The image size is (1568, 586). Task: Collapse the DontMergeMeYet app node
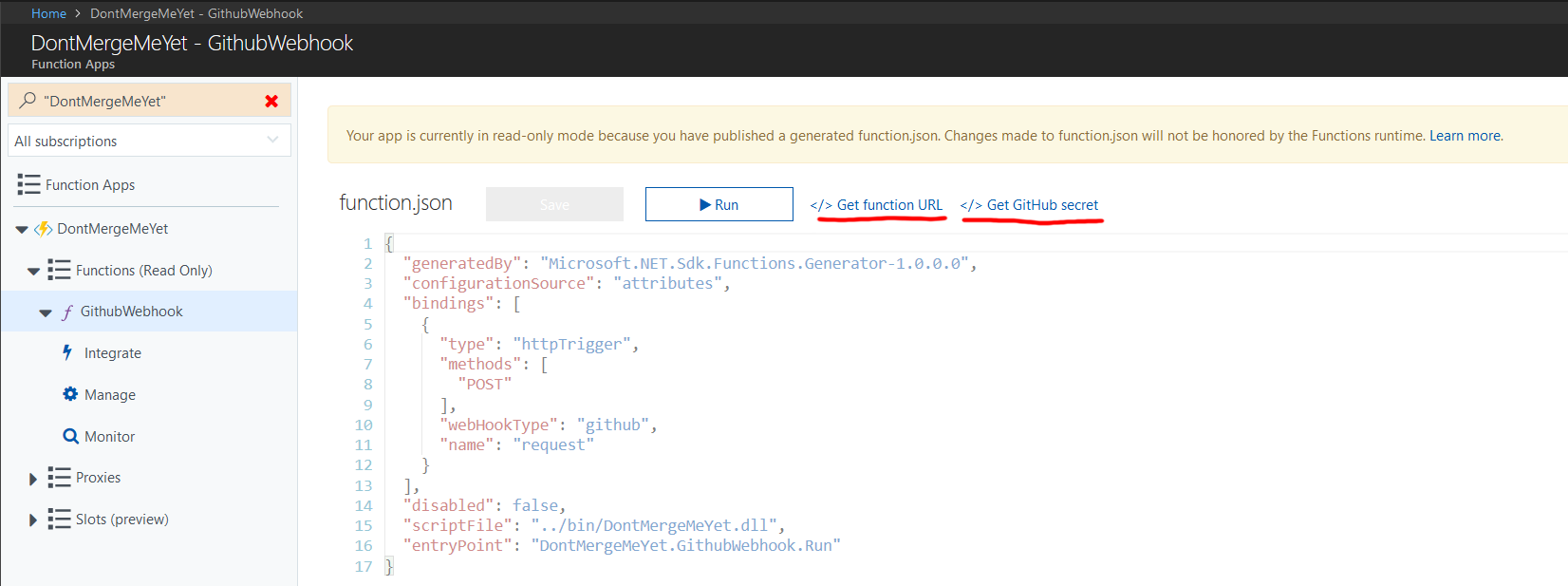pyautogui.click(x=22, y=230)
